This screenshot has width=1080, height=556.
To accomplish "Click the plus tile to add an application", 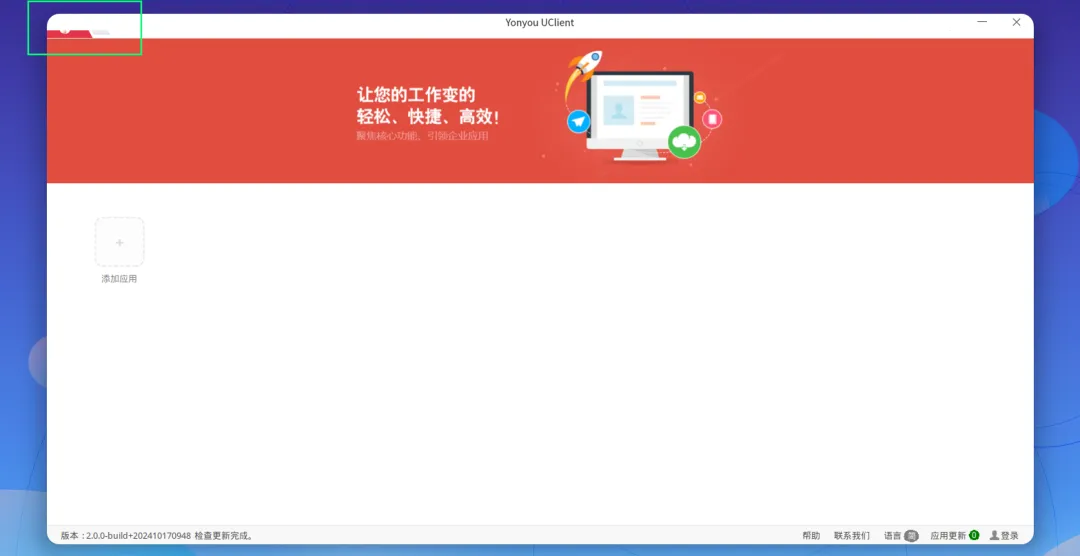I will pyautogui.click(x=119, y=242).
